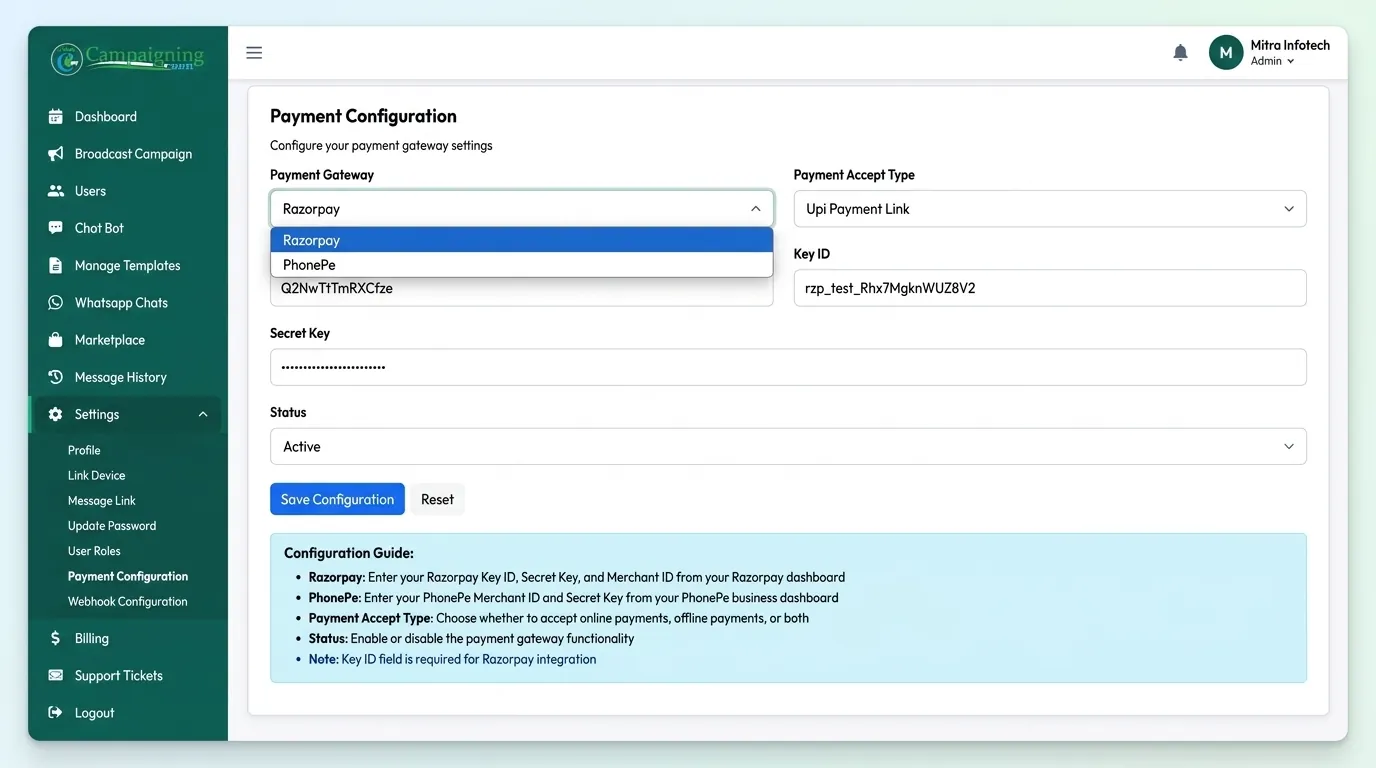Viewport: 1376px width, 768px height.
Task: Click the Message History clock icon
Action: click(56, 377)
